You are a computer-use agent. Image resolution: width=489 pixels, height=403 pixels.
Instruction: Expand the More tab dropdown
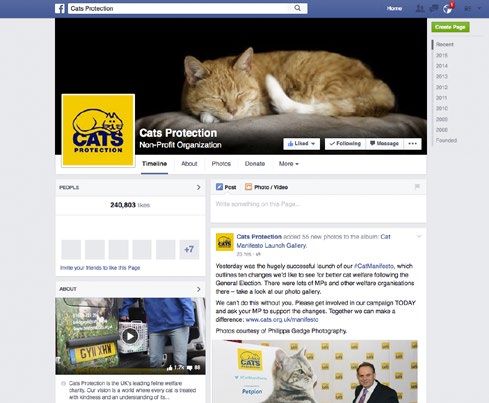(289, 164)
